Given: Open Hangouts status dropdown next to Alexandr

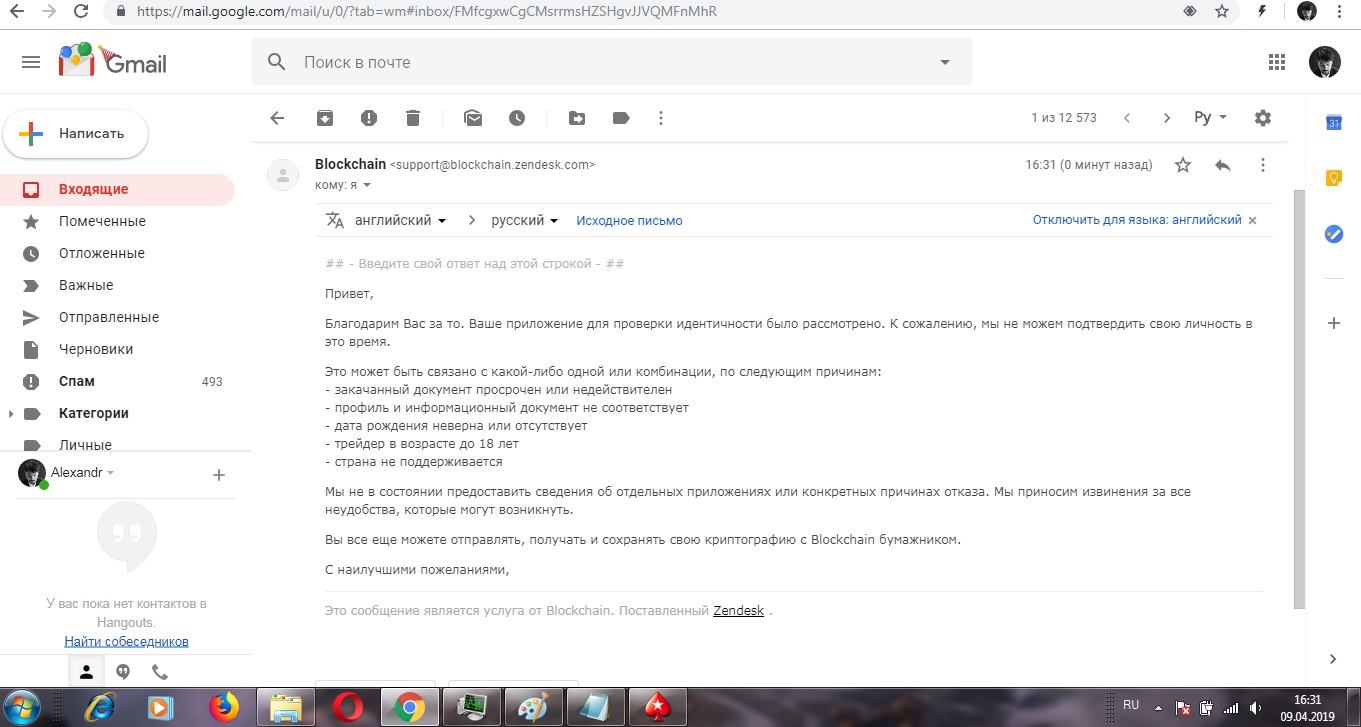Looking at the screenshot, I should 110,473.
